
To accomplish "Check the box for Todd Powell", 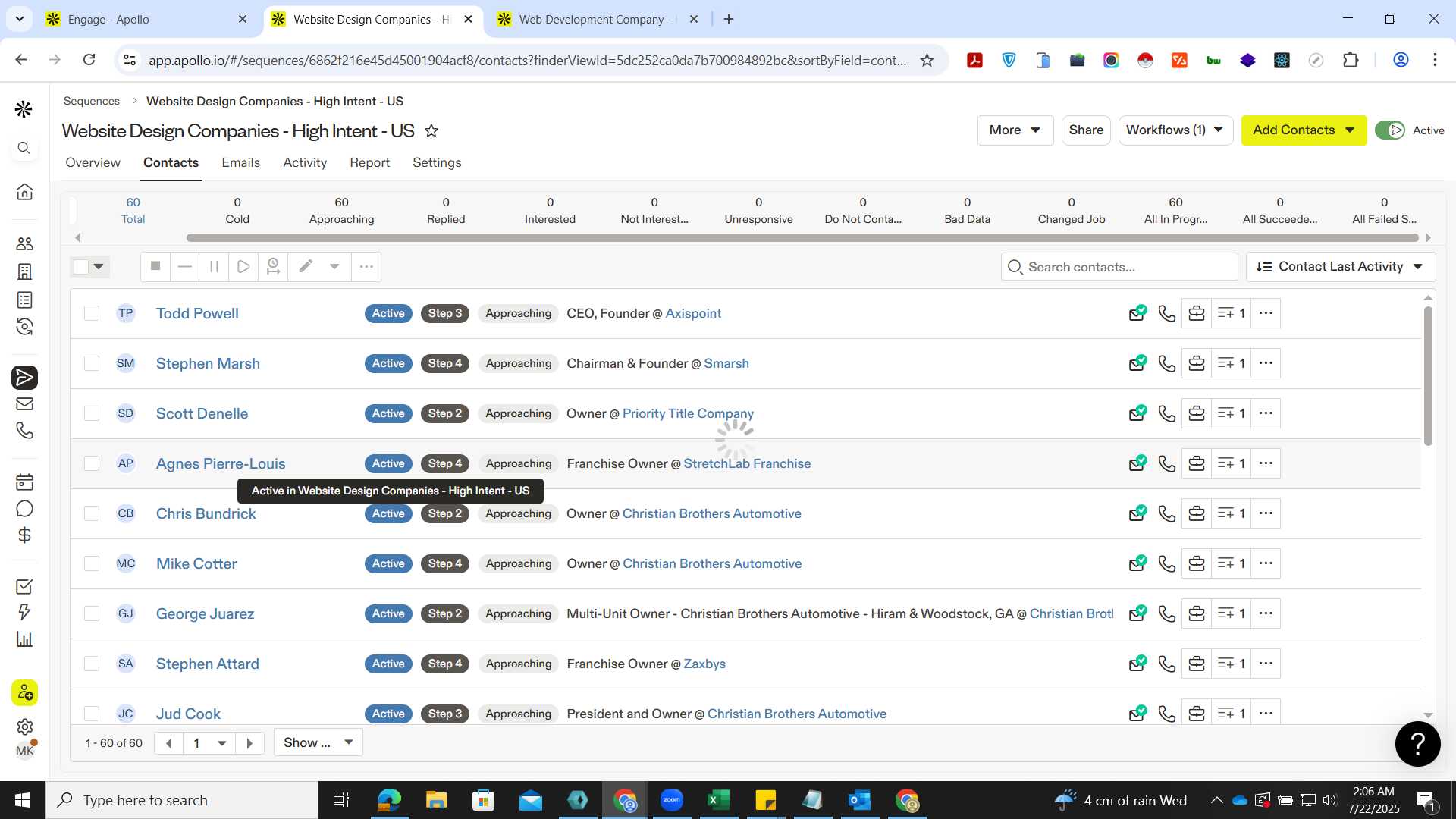I will click(92, 313).
